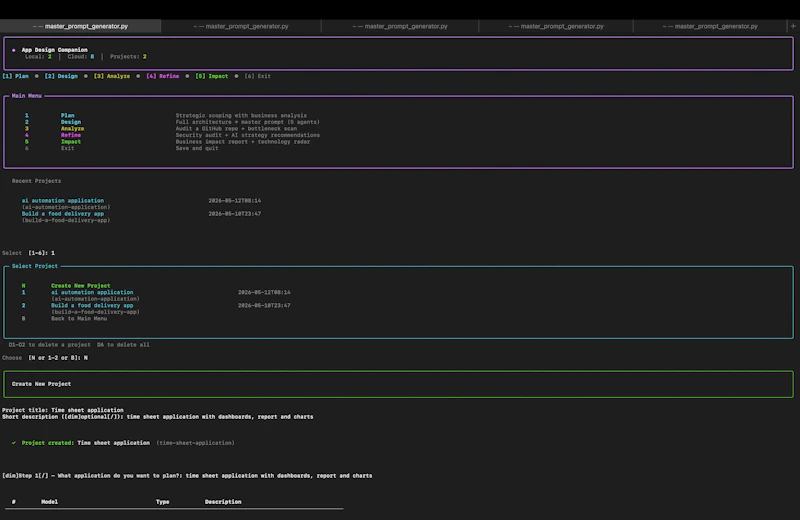Select '[2] Design' in the shortcut bar

(61, 76)
